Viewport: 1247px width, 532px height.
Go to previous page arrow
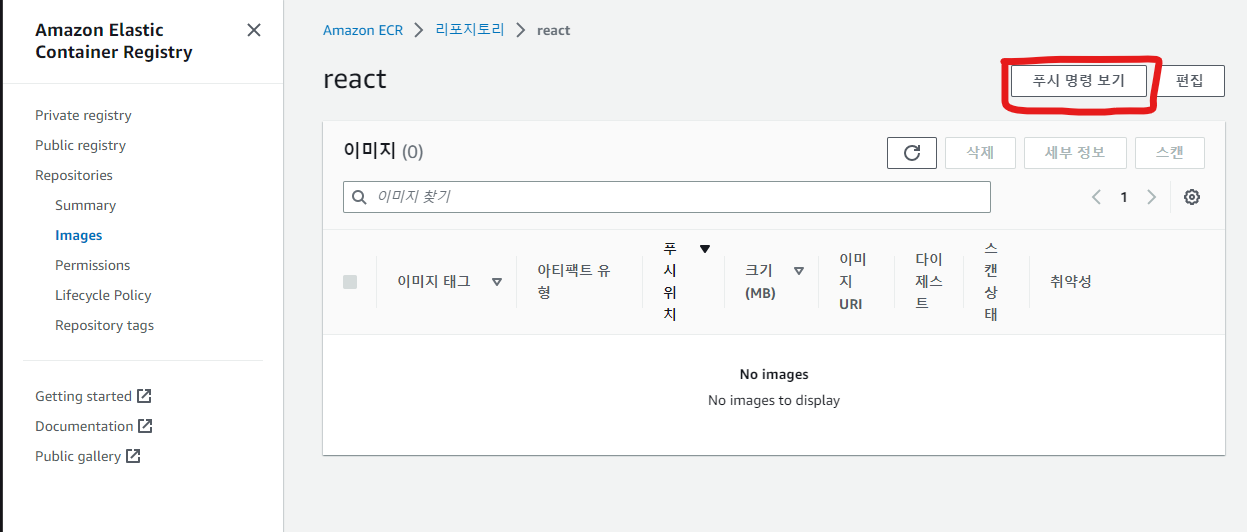point(1096,197)
